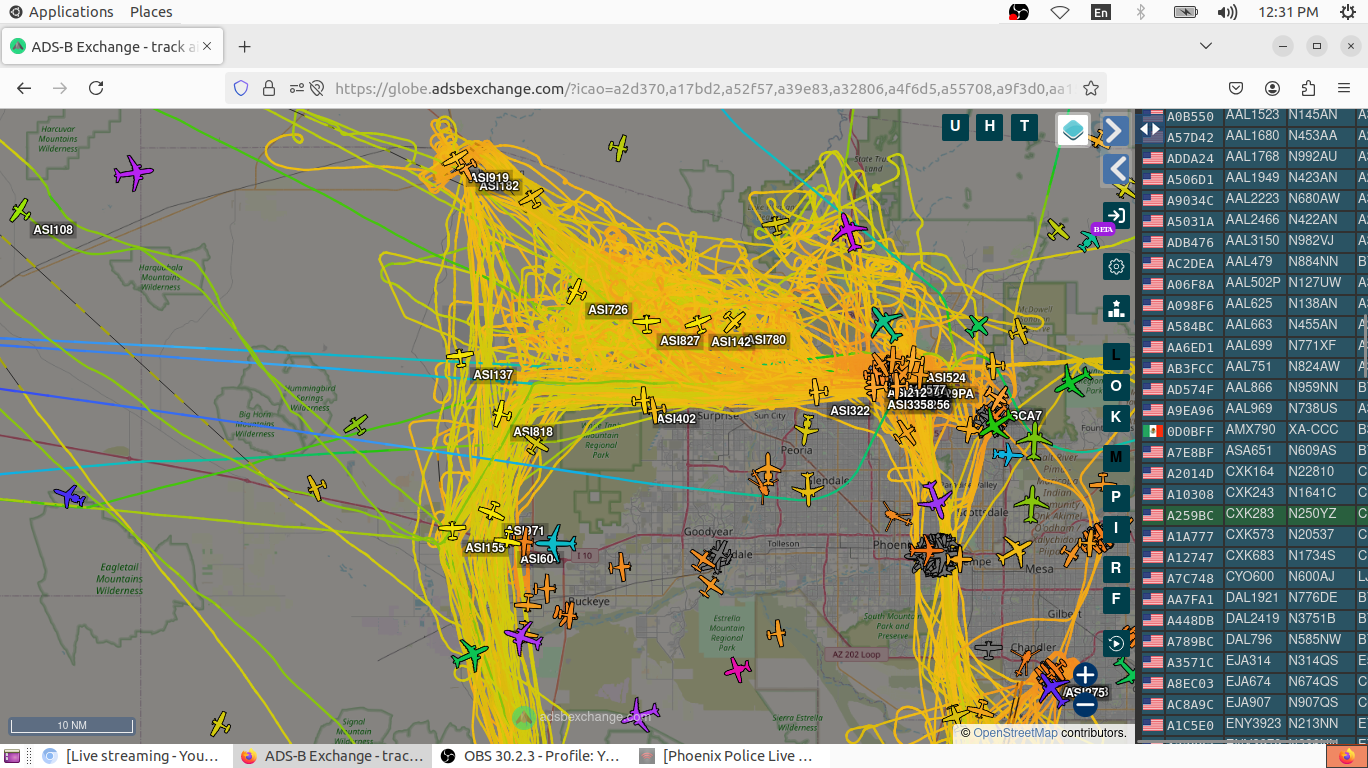Click the URL address bar
Screen dimensions: 1368x768
703,88
